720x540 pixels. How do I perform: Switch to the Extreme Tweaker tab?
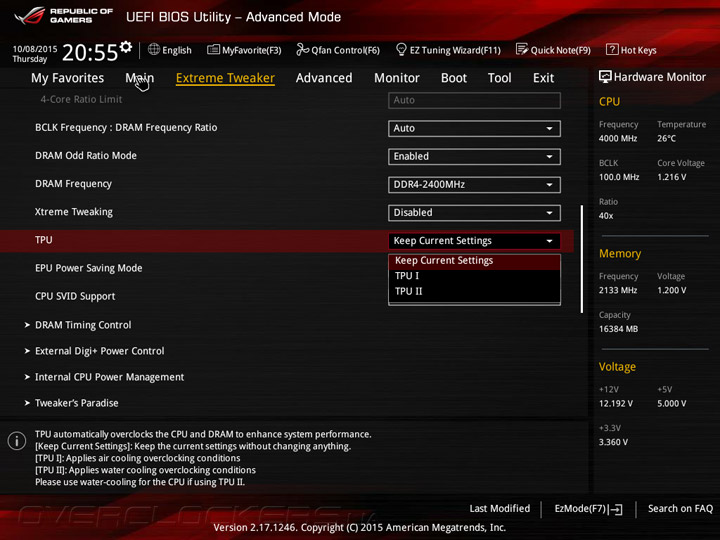pos(225,78)
